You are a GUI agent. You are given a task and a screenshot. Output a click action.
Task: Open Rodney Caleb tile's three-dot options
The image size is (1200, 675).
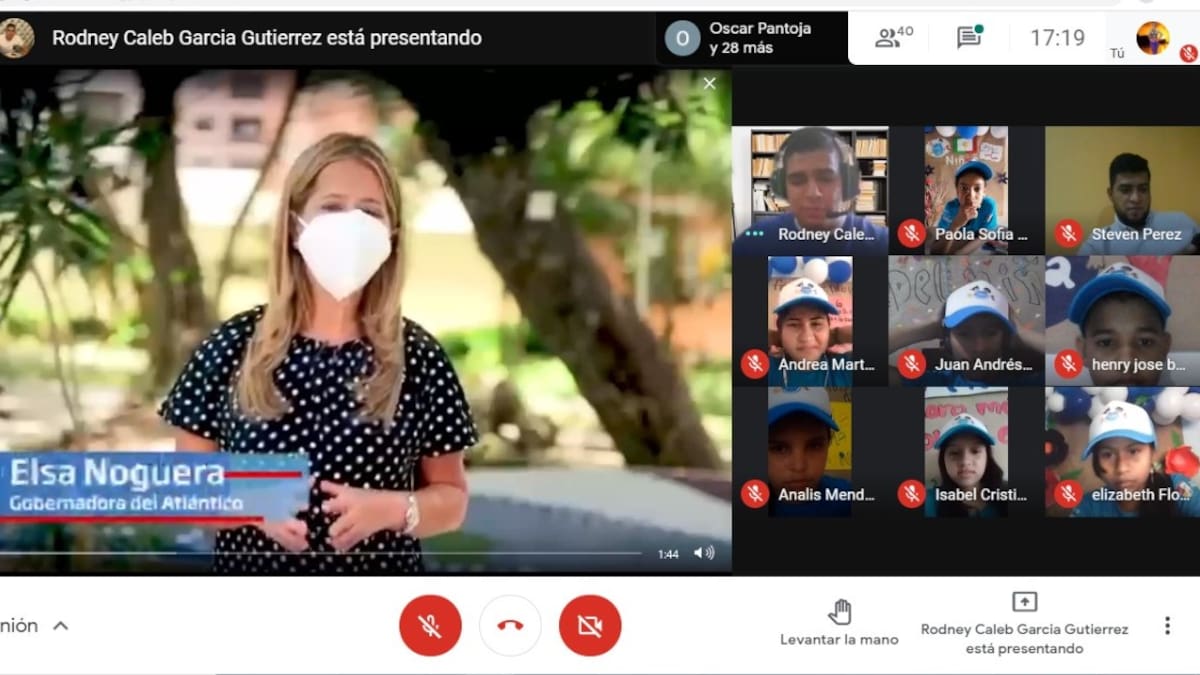(754, 234)
